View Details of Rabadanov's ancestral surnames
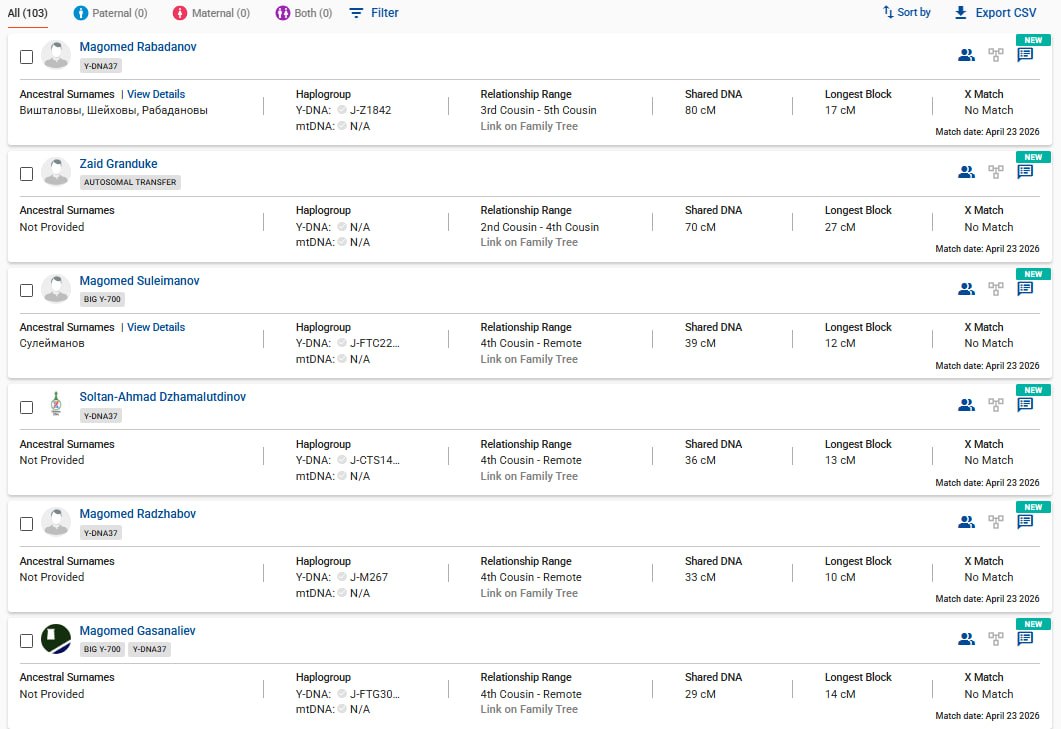1061x729 pixels. (x=156, y=94)
